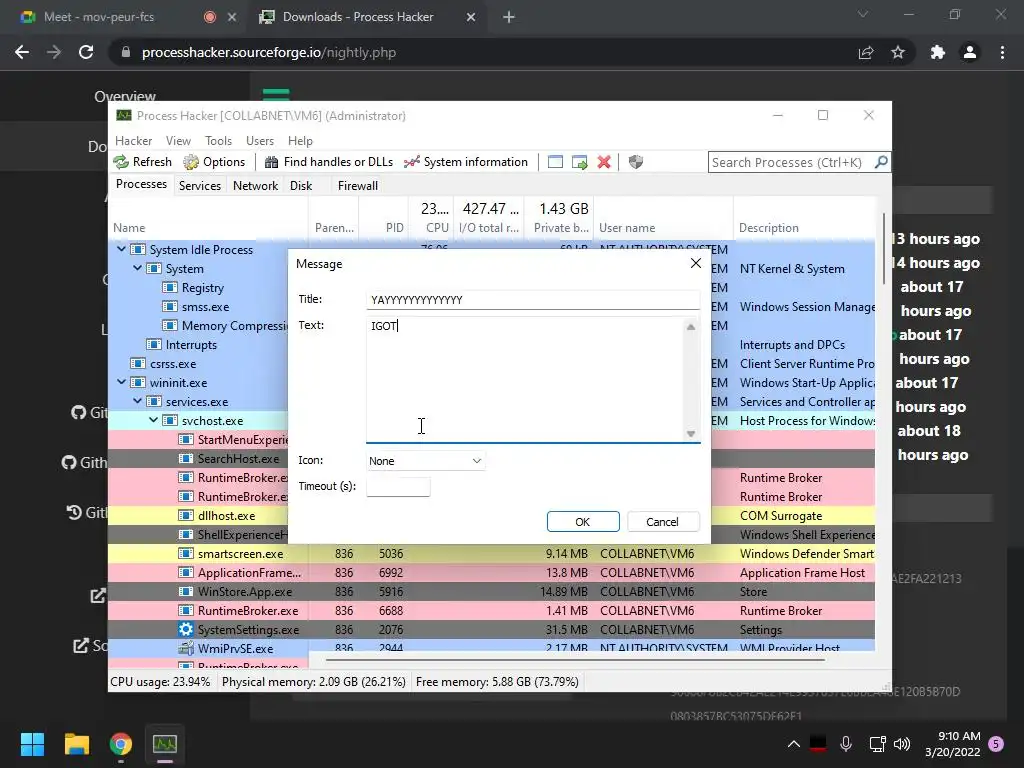Switch to the Firewall tab

coord(358,185)
